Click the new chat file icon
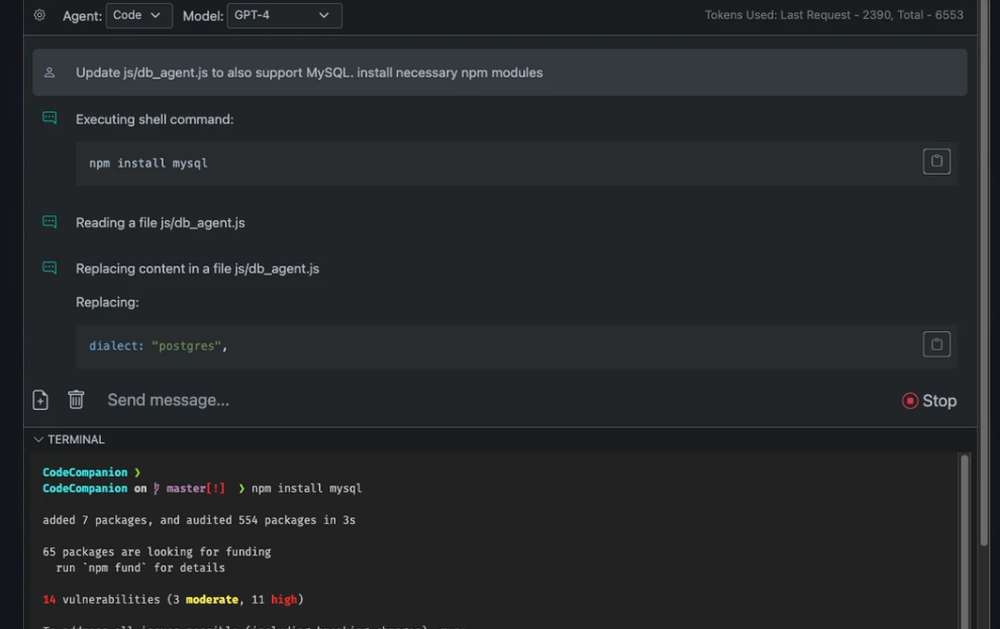Viewport: 1000px width, 629px height. click(40, 400)
